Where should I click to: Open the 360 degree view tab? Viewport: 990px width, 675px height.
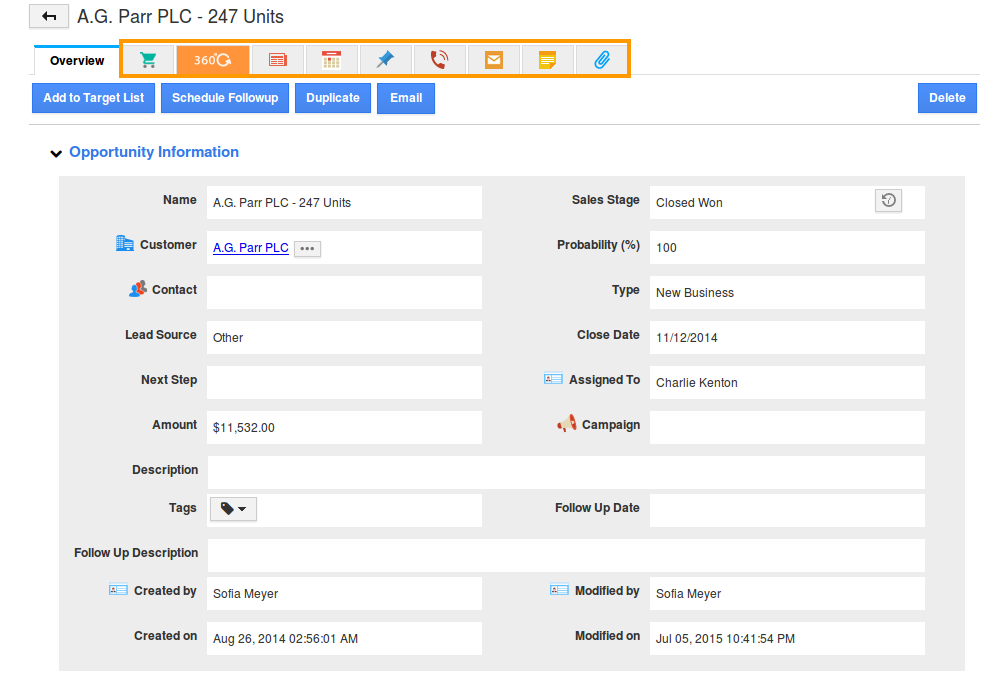tap(213, 60)
